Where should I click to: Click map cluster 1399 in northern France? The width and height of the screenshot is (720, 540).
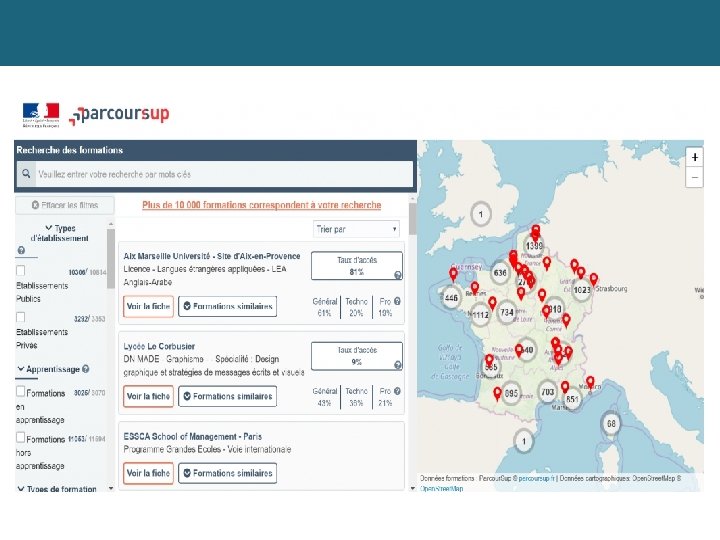tap(534, 246)
